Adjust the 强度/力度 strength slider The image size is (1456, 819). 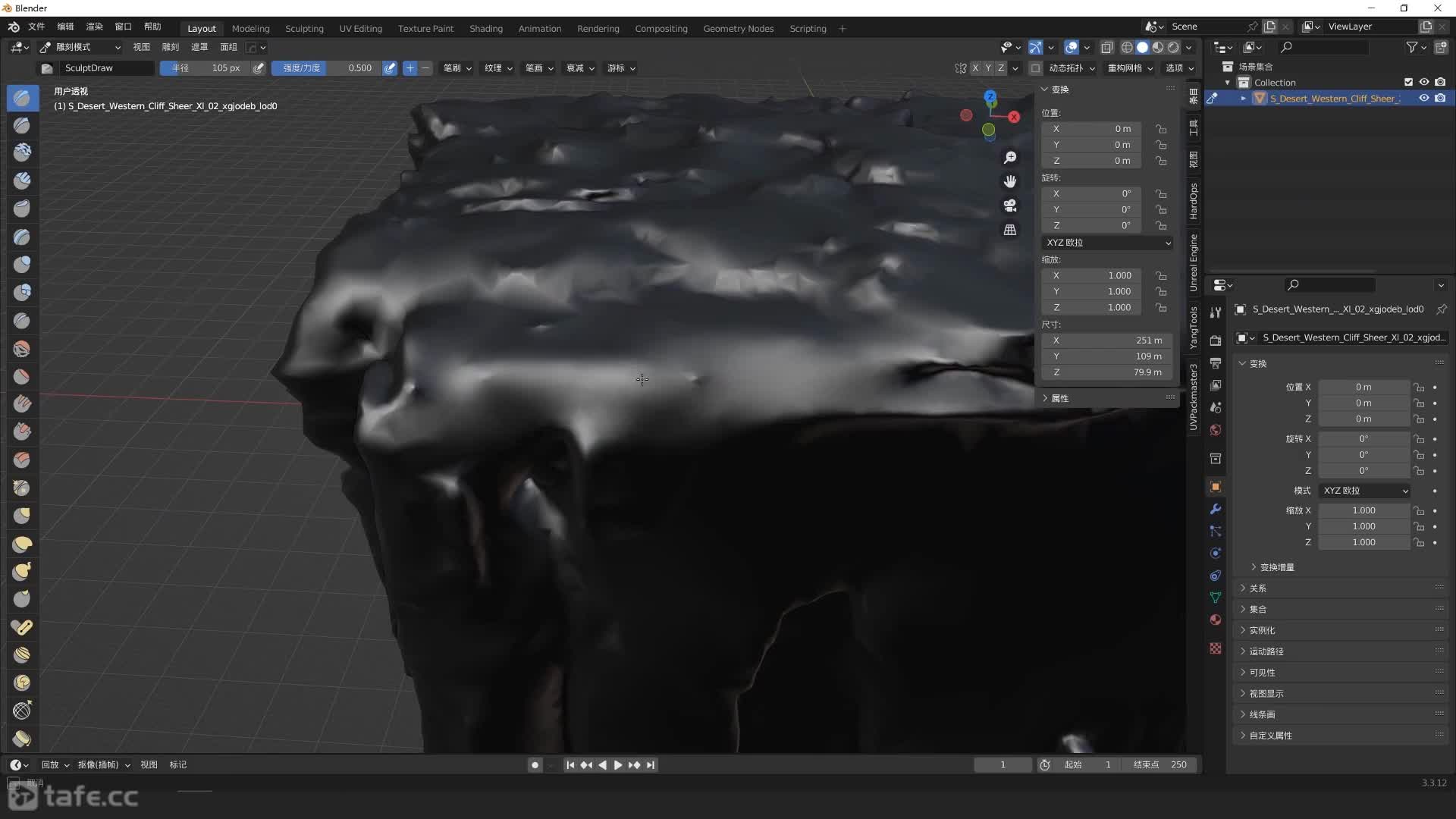click(327, 68)
